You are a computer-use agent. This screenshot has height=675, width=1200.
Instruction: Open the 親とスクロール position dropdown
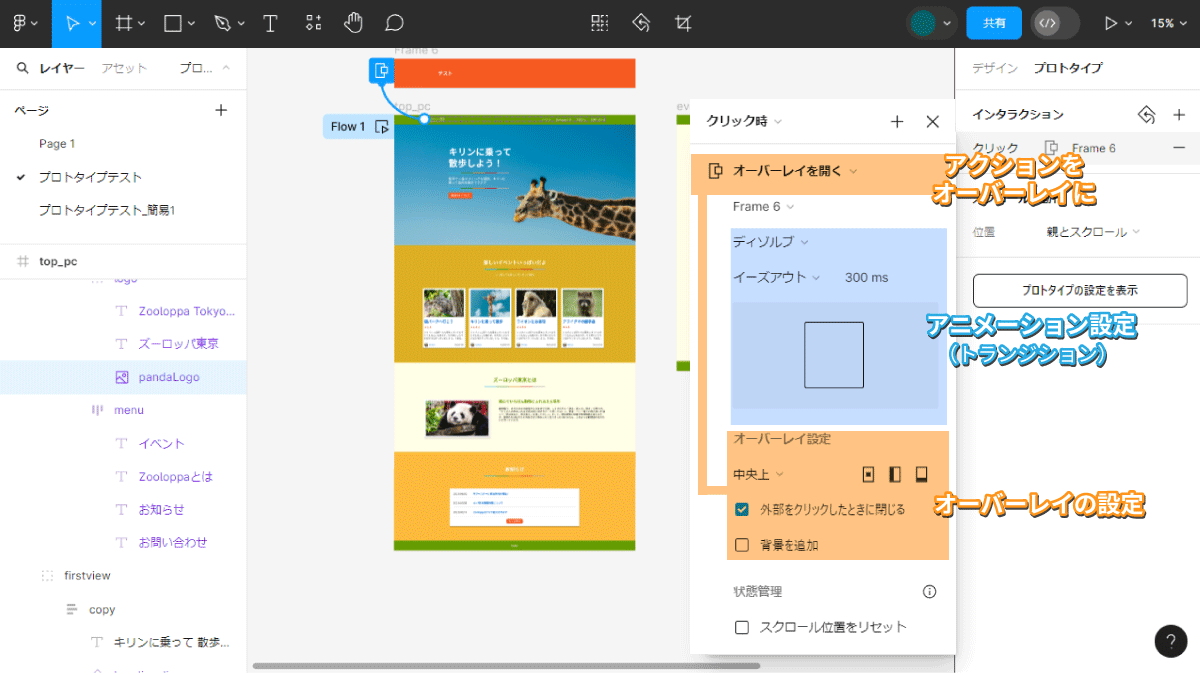pyautogui.click(x=1091, y=232)
